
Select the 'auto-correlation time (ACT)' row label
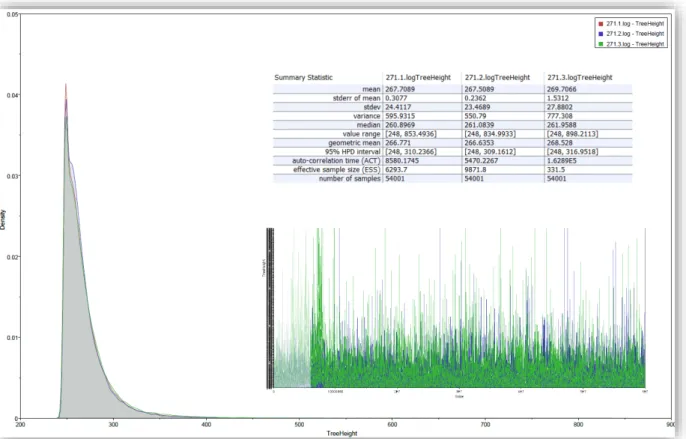tap(336, 161)
